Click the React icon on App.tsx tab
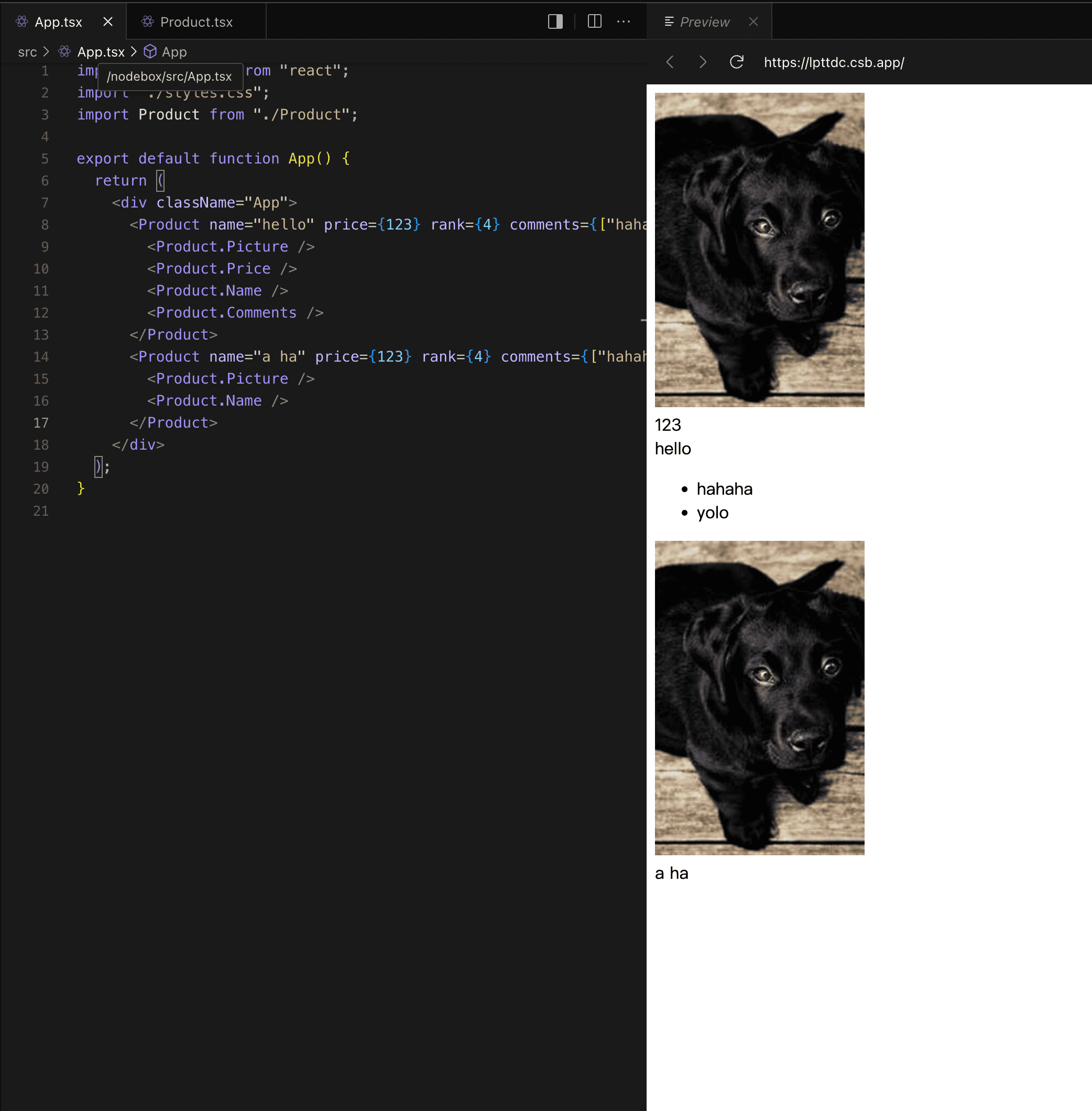Viewport: 1092px width, 1111px height. tap(22, 22)
